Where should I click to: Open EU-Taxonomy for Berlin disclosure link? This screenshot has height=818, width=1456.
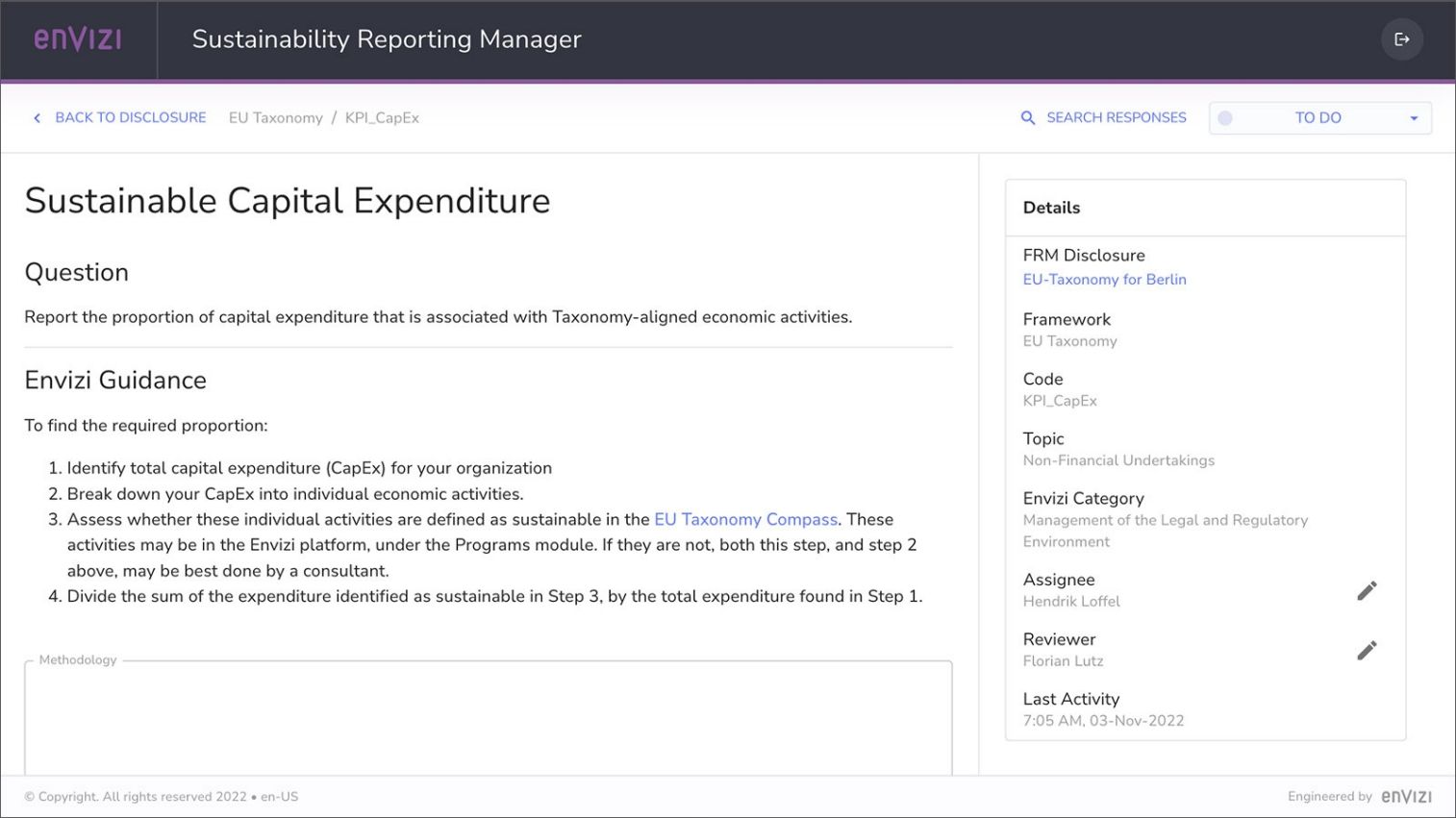click(1104, 279)
